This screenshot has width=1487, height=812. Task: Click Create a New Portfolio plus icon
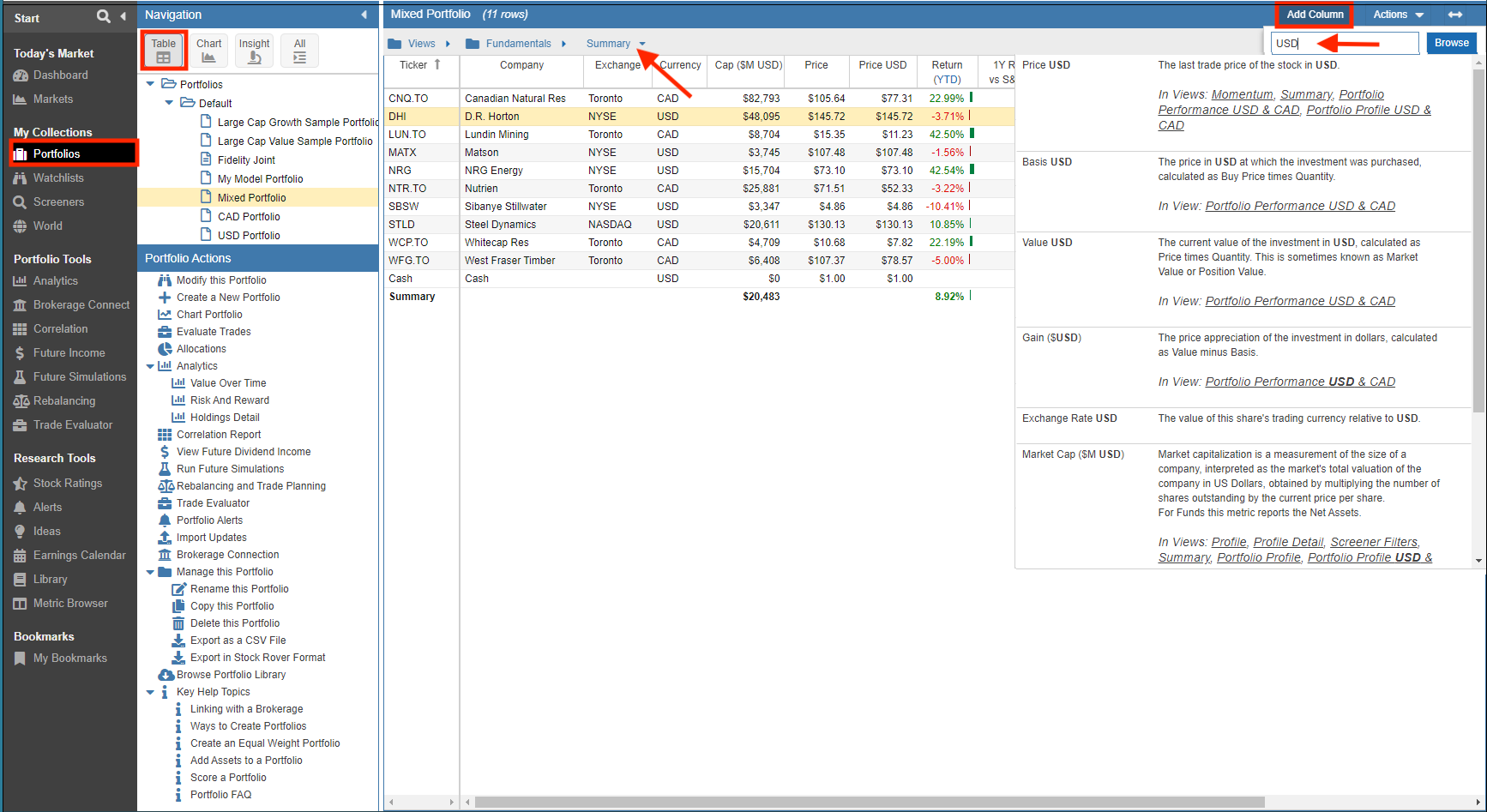[x=165, y=298]
